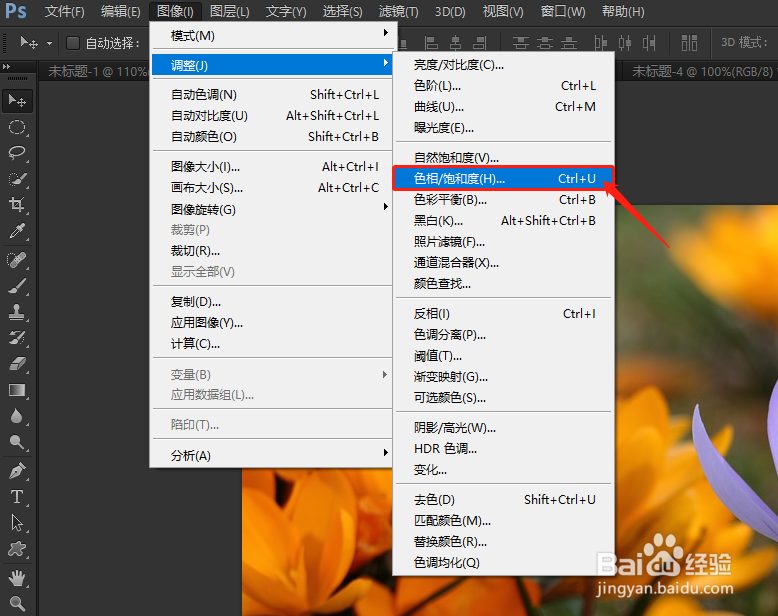Choose 复制(D) command

271,302
